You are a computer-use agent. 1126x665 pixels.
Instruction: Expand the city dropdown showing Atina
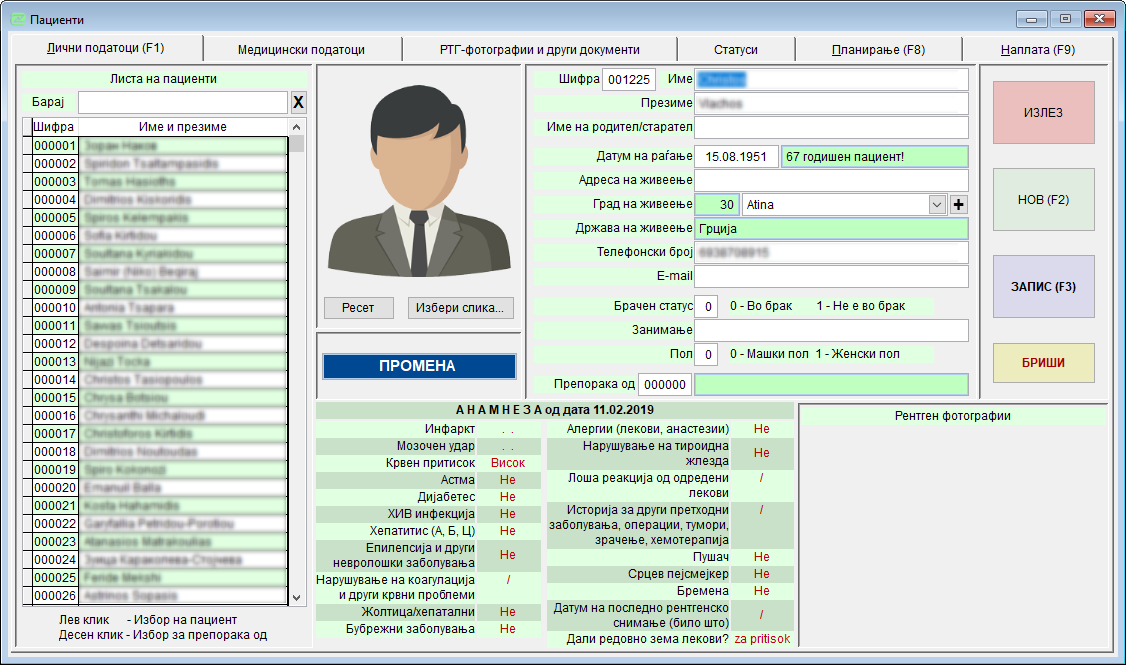(x=937, y=205)
